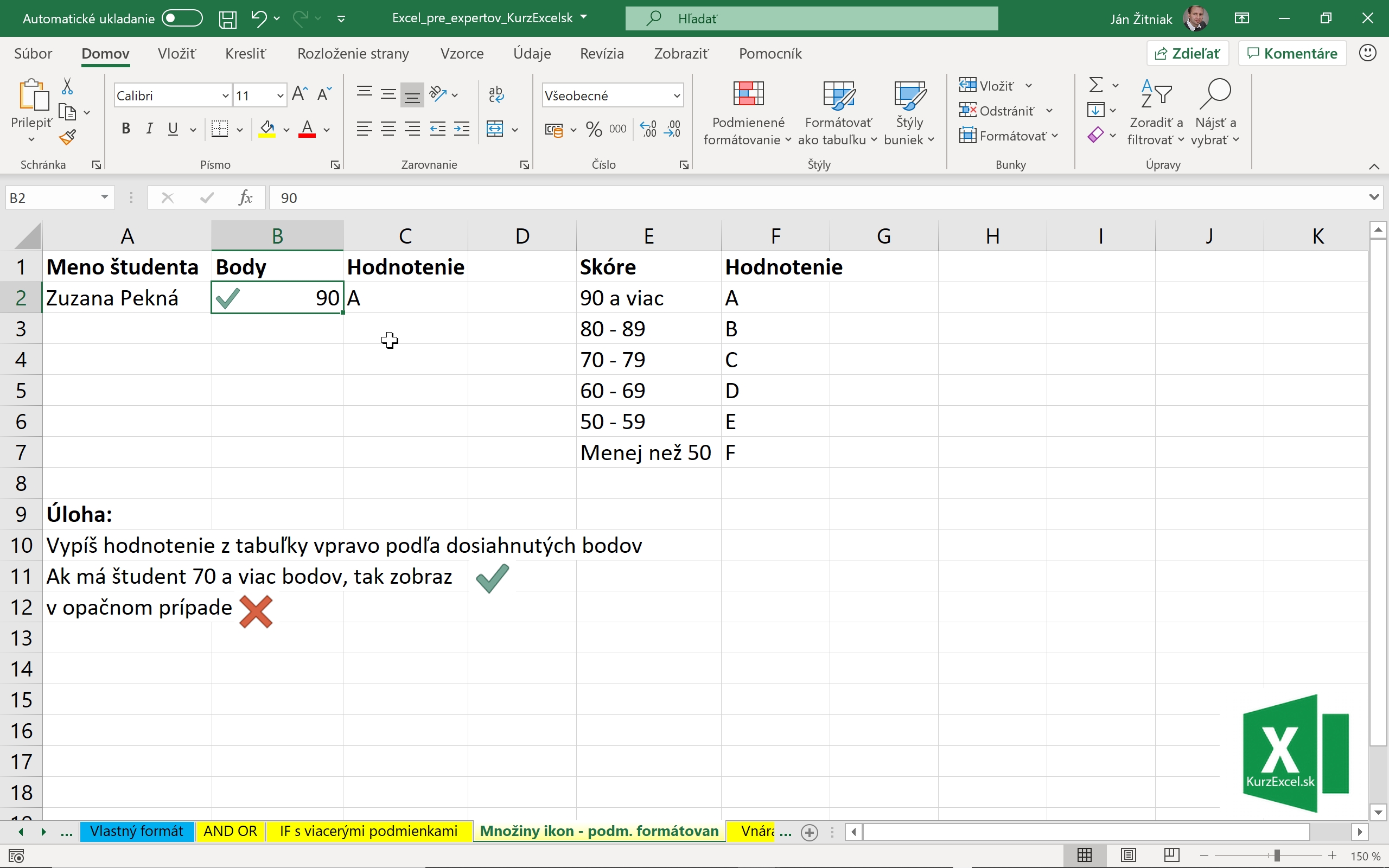Click the AutoSum sigma icon

pos(1095,86)
